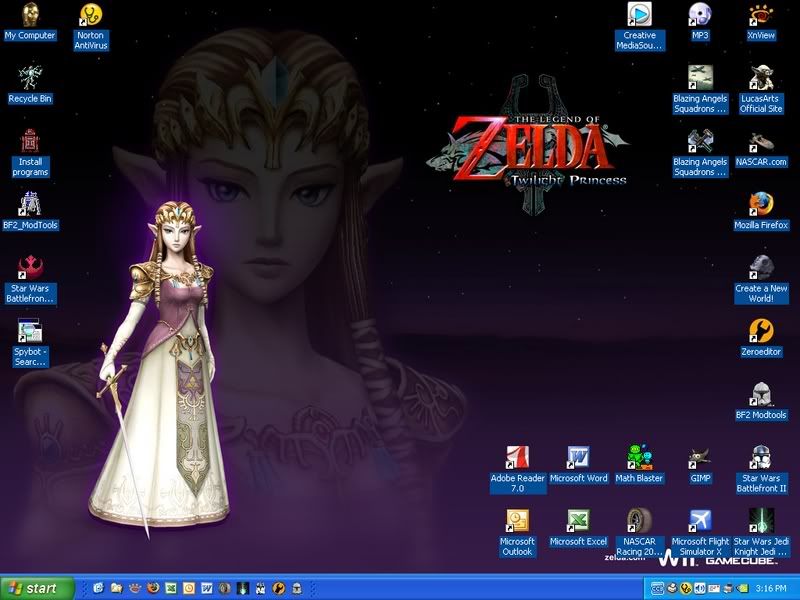The height and width of the screenshot is (600, 800).
Task: Launch Microsoft Excel from the desktop
Action: [x=579, y=528]
